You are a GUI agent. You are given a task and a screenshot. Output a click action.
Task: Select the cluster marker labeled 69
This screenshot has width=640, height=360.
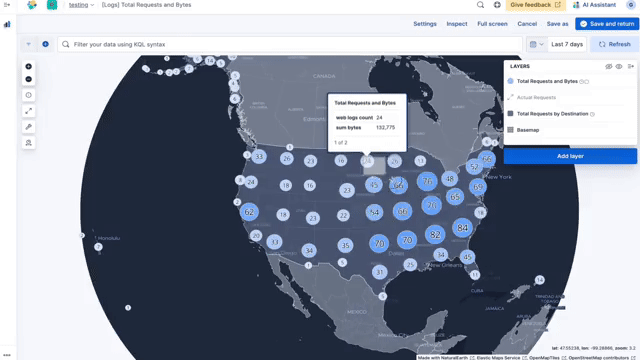(478, 187)
